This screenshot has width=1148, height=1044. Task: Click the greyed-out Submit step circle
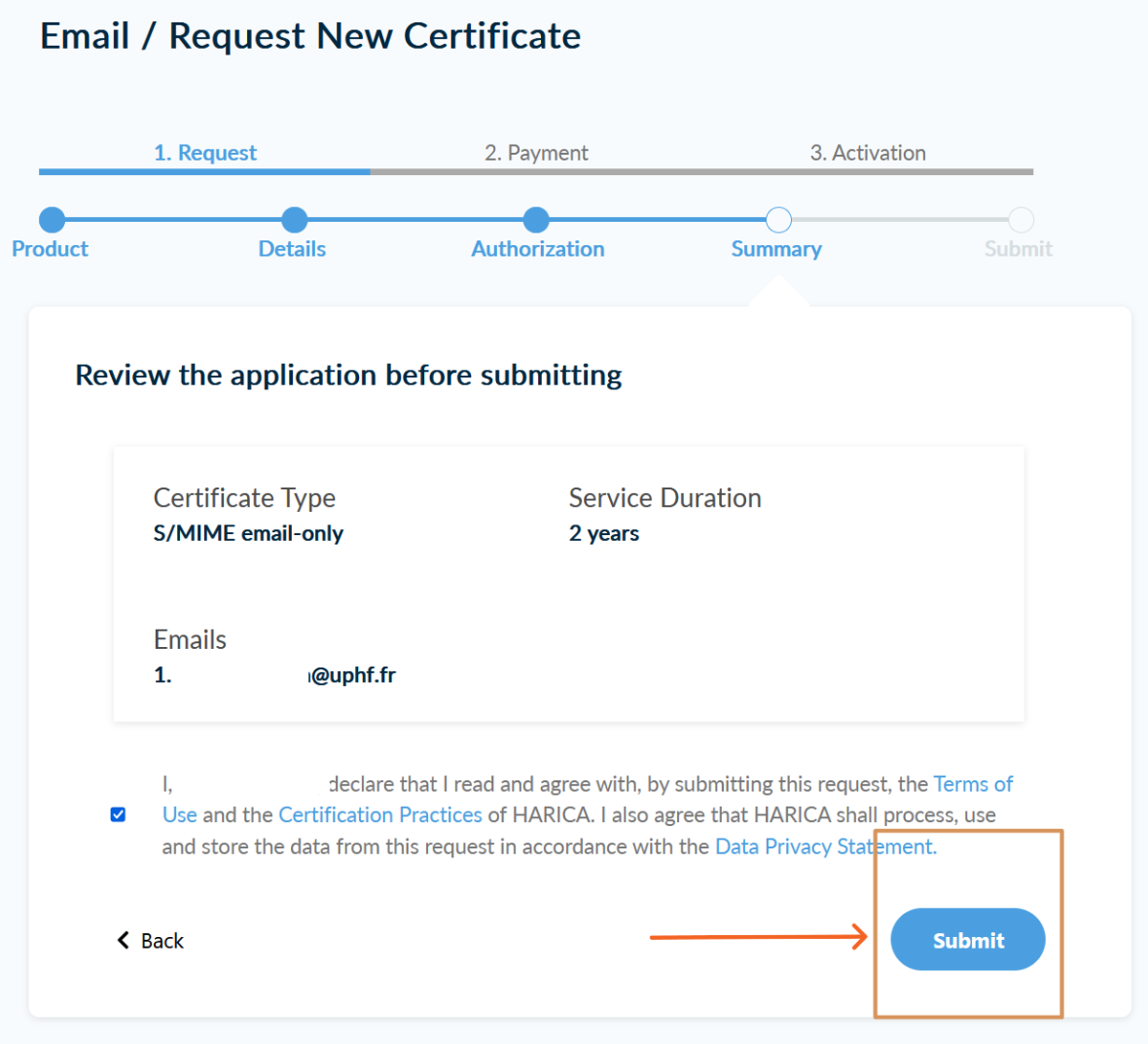click(x=1021, y=220)
